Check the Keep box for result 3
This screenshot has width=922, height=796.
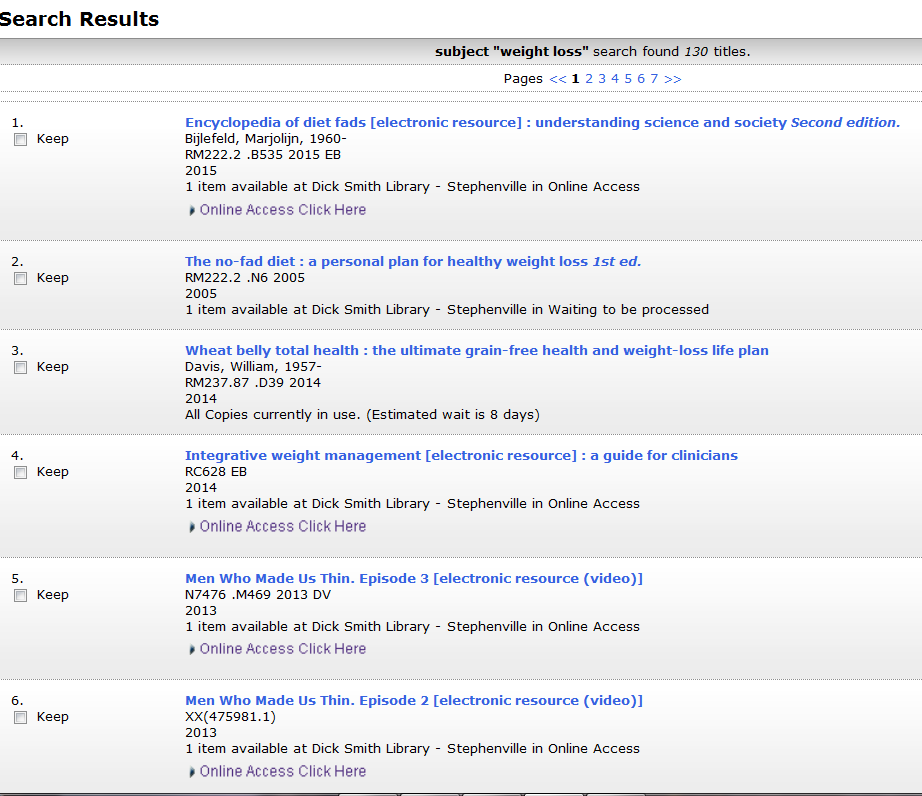pyautogui.click(x=21, y=367)
